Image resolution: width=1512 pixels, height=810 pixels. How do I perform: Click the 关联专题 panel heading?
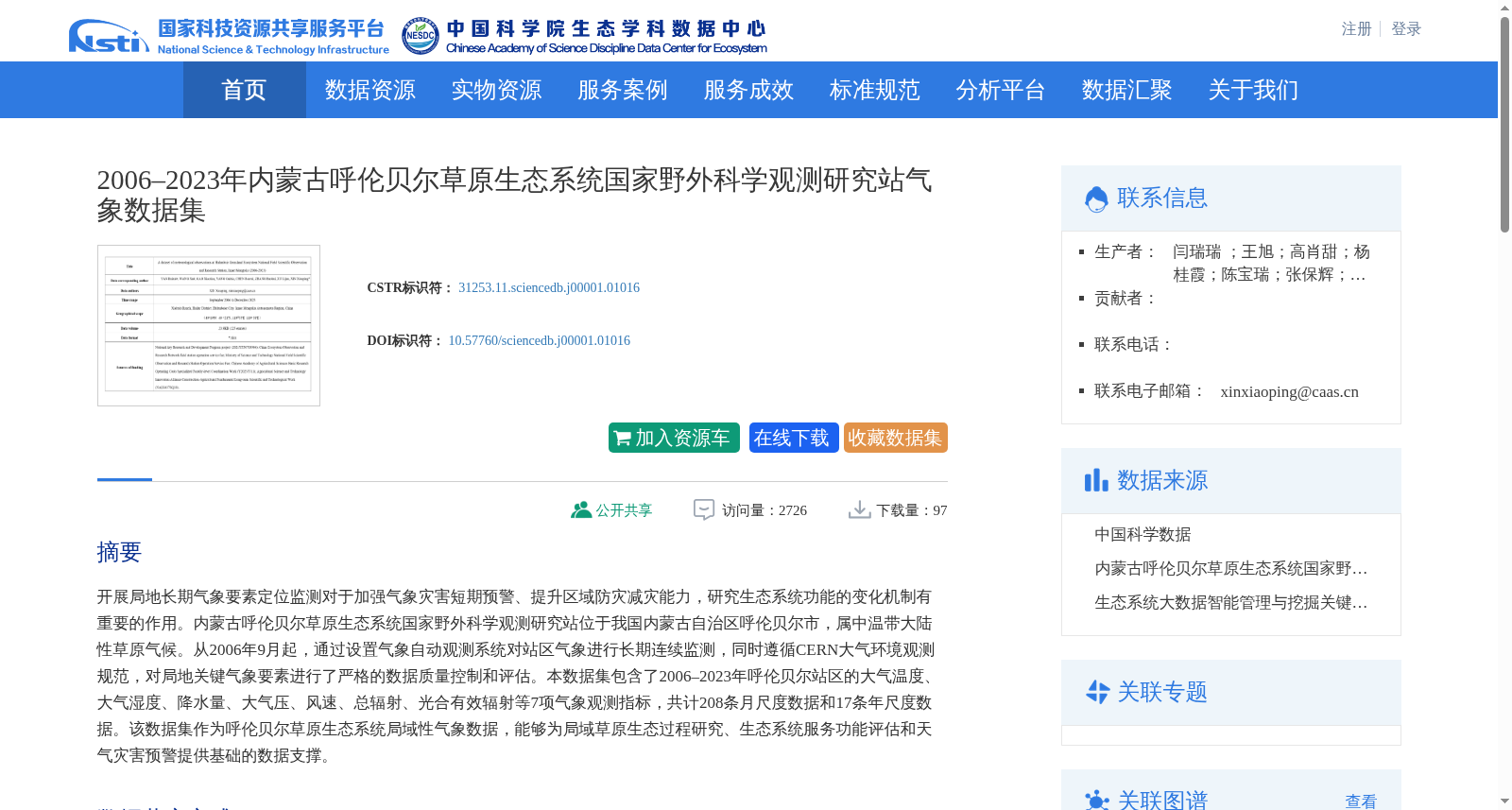[1162, 692]
